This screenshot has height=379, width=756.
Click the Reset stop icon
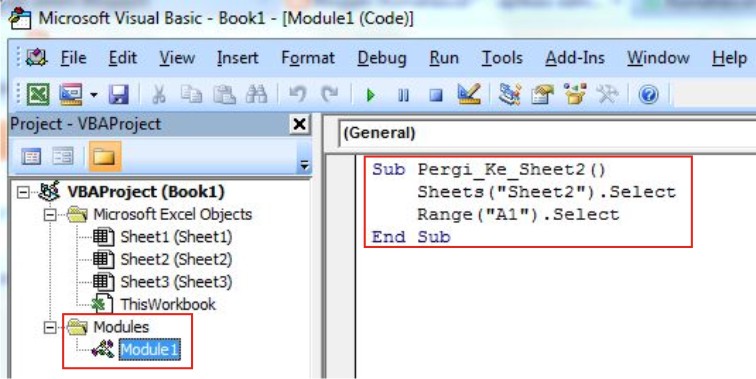point(436,95)
